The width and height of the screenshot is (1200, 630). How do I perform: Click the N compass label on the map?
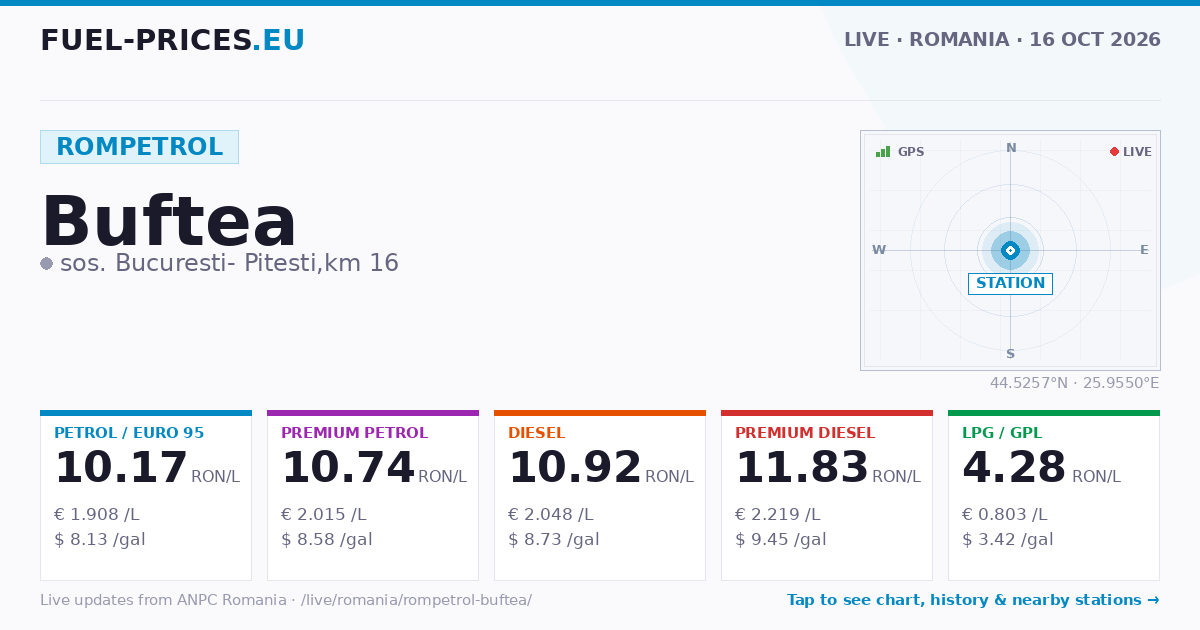1011,148
